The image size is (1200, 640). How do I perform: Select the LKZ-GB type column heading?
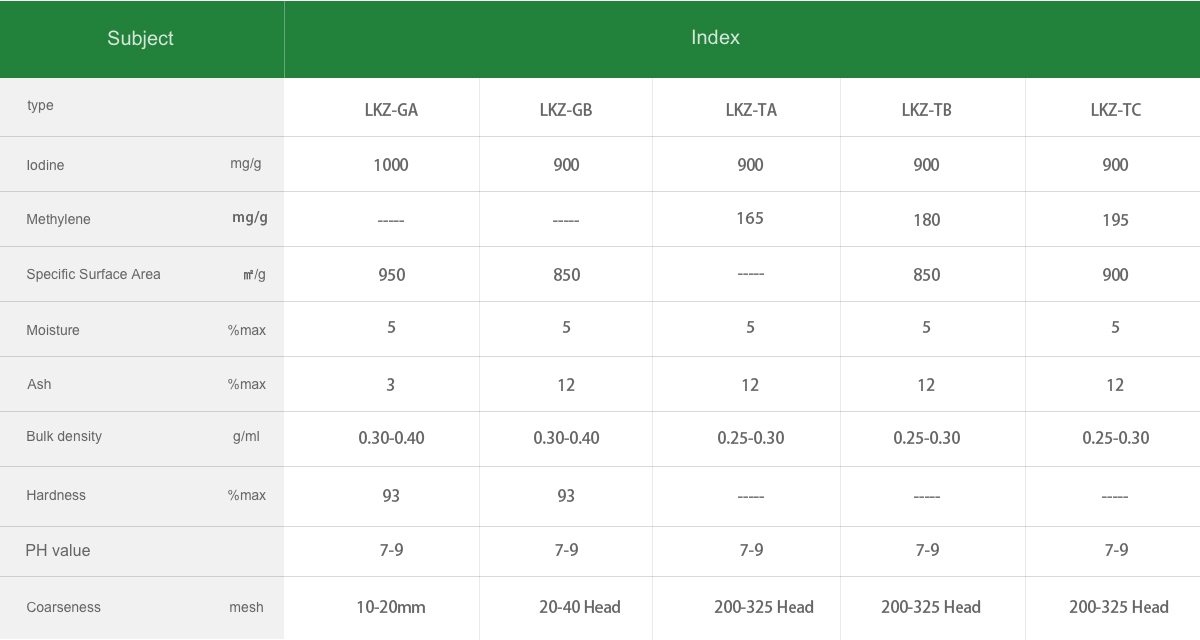(566, 110)
